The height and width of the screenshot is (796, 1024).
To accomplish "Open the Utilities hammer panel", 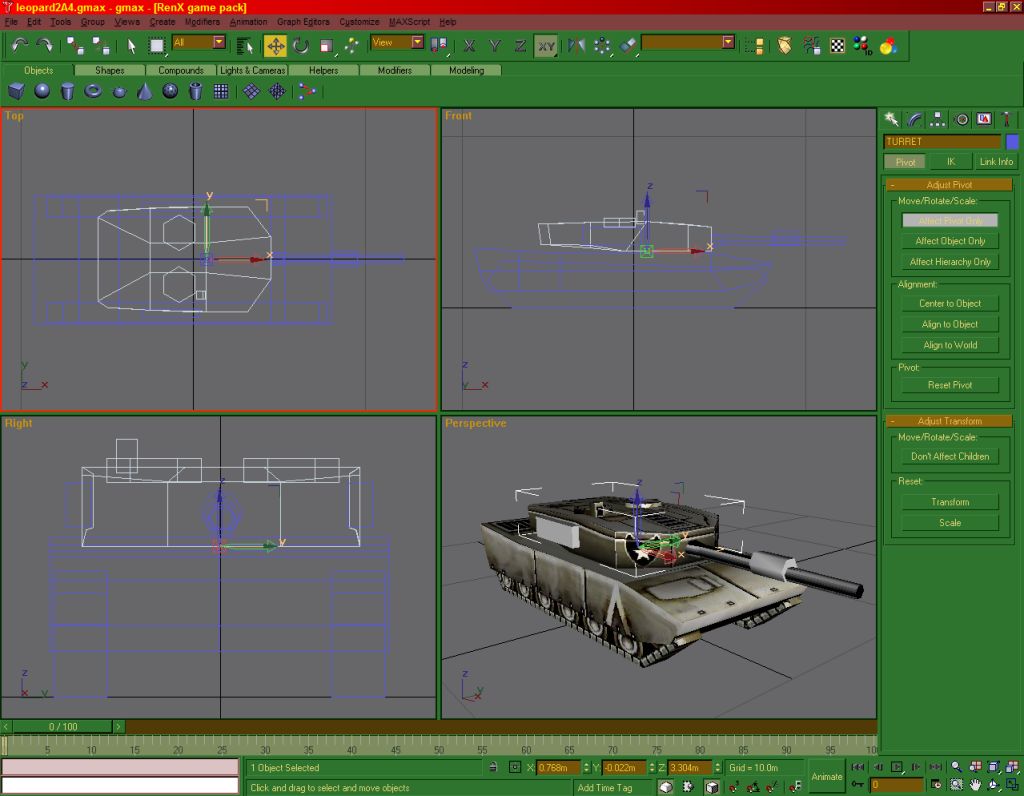I will [x=1006, y=119].
